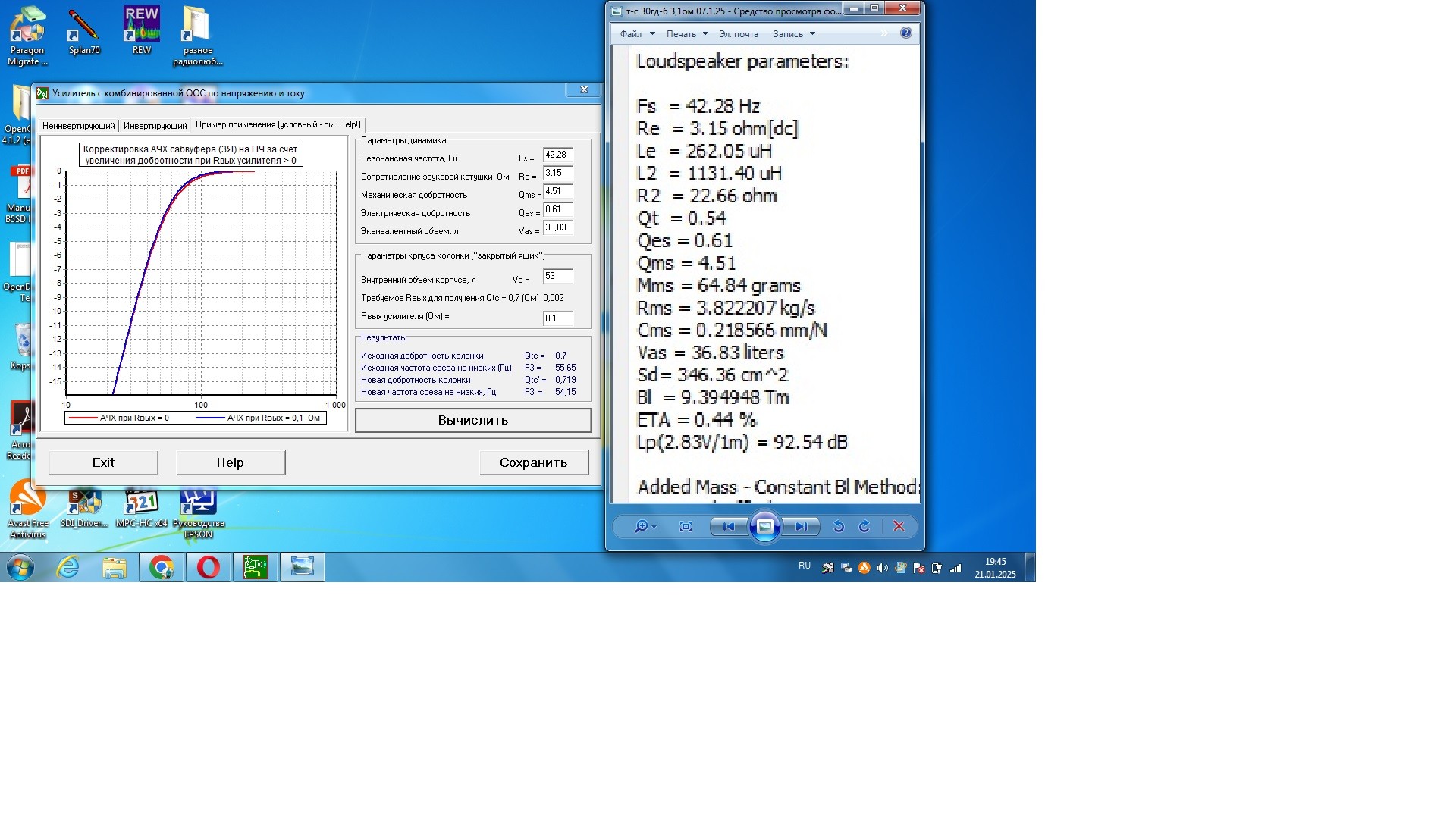
Task: Click the rotate counterclockwise icon in photo viewer
Action: click(x=838, y=526)
